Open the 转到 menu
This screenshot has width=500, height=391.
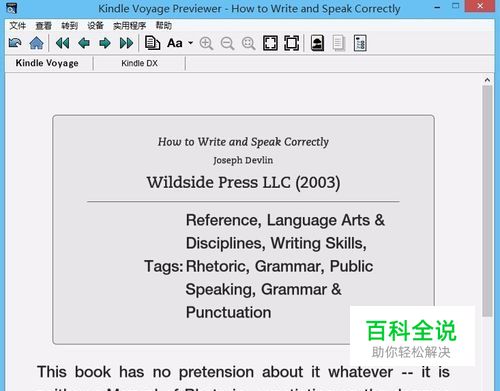69,26
